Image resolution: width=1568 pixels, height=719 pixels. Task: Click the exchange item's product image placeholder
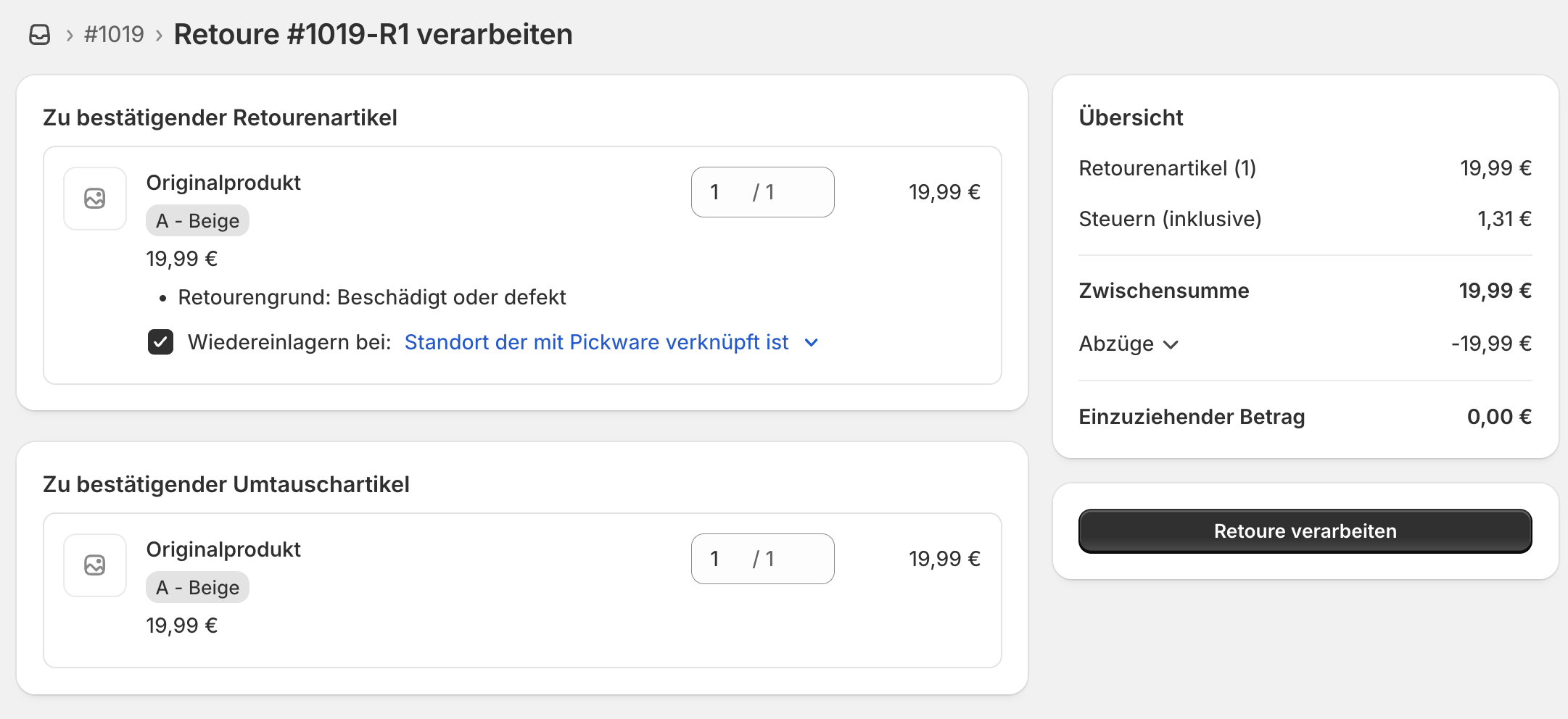(x=95, y=565)
